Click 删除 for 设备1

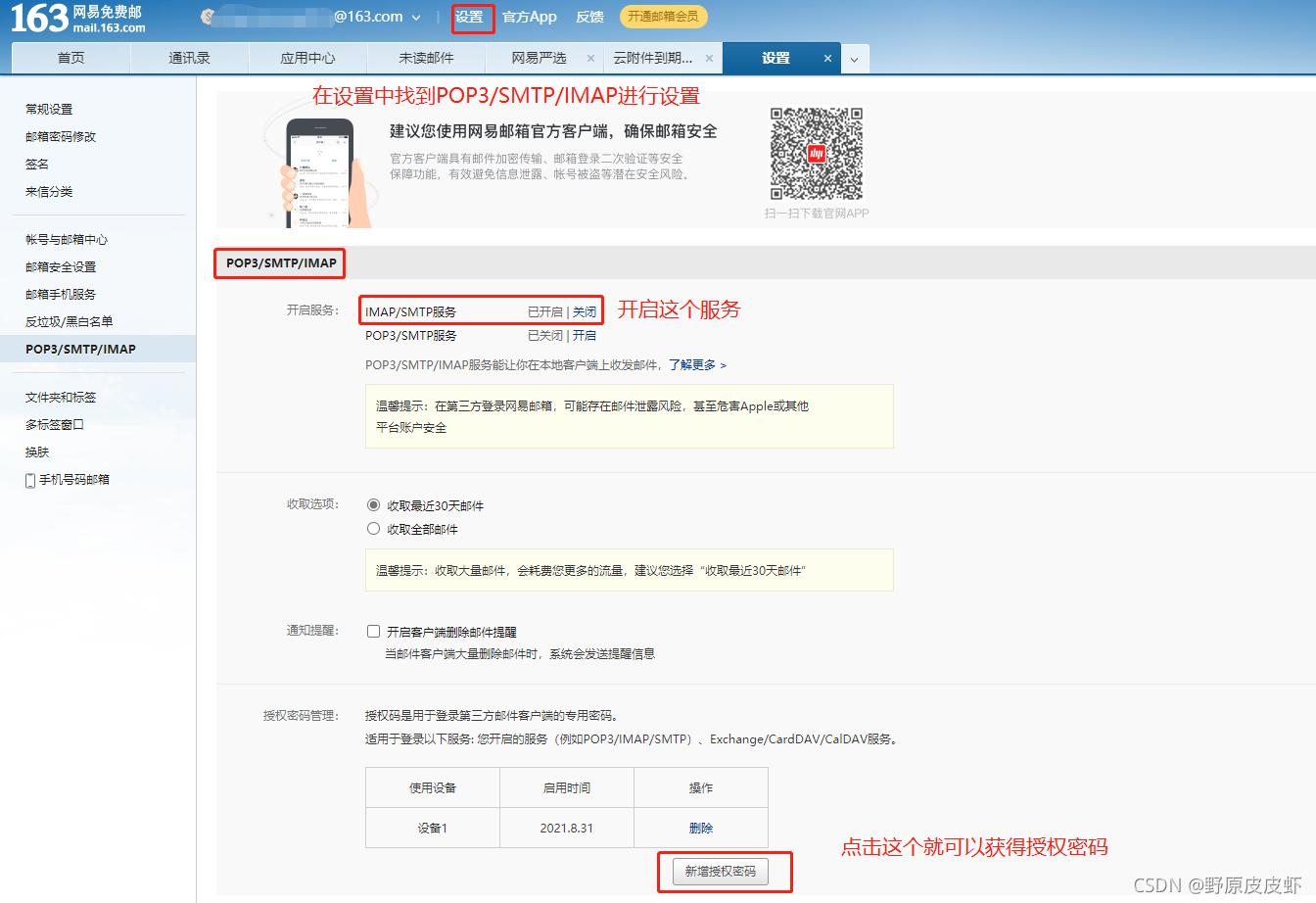[701, 829]
